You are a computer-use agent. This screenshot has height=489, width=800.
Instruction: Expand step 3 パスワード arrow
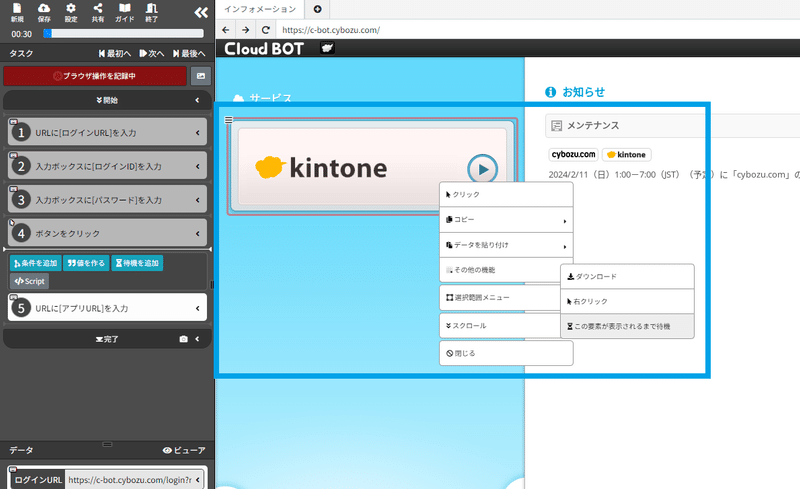pyautogui.click(x=197, y=200)
